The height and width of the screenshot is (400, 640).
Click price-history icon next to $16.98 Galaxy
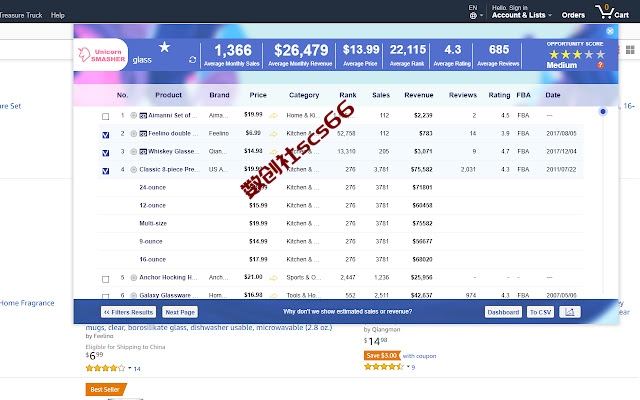tap(273, 296)
